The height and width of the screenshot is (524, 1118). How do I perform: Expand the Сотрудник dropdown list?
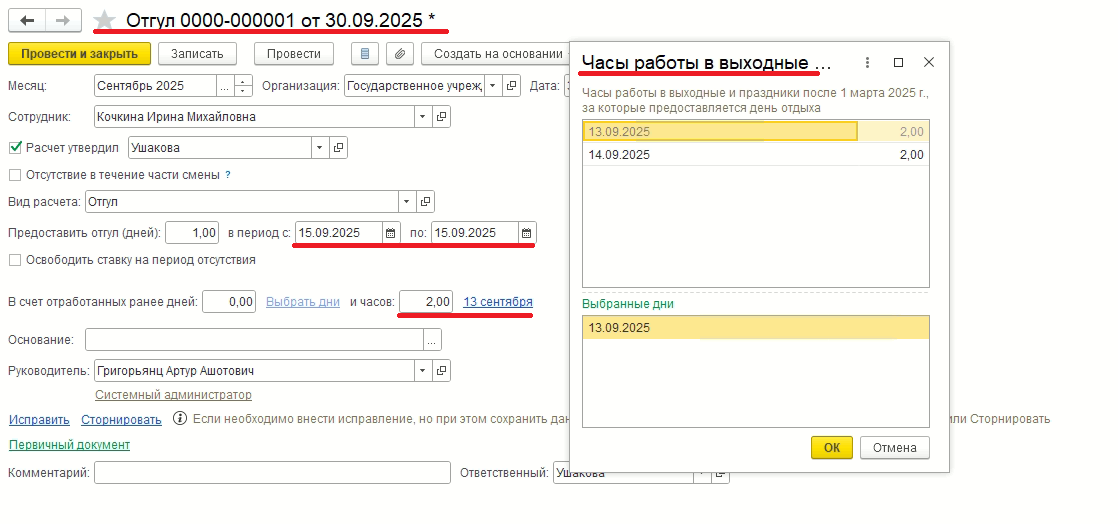click(x=423, y=117)
